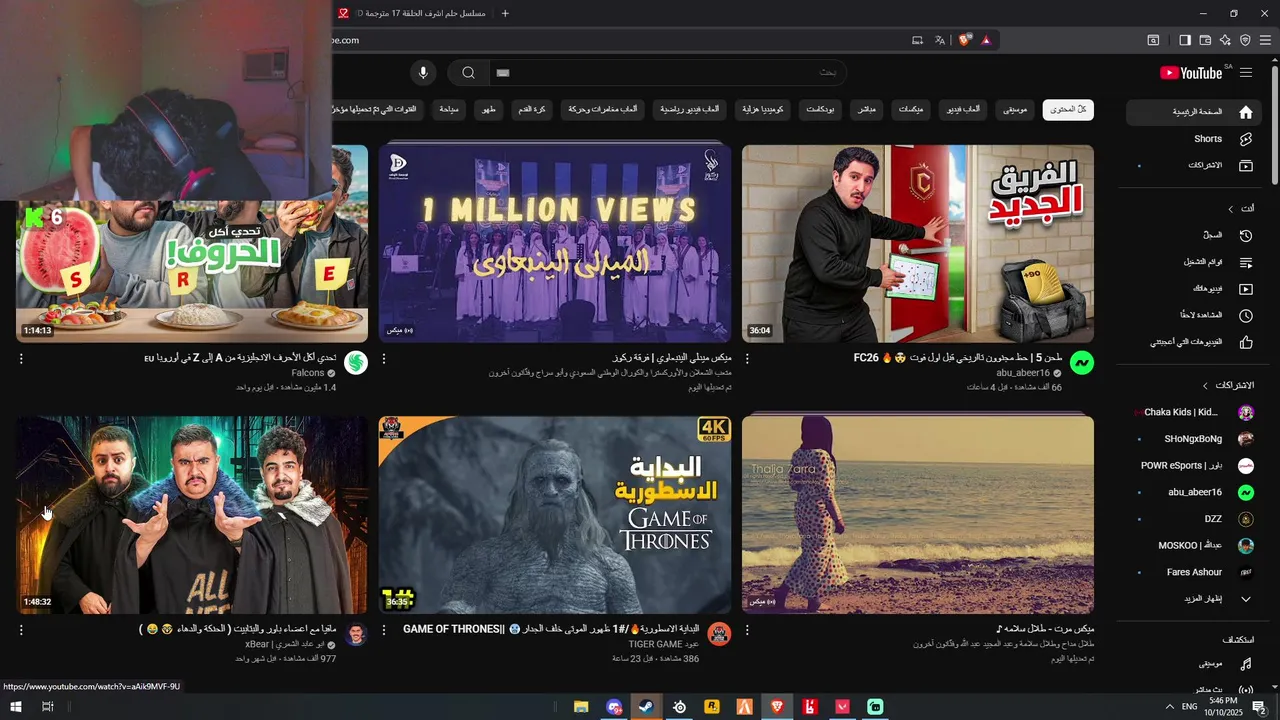Play the FC26 الفريق الجديد video thumbnail
This screenshot has width=1280, height=720.
918,244
